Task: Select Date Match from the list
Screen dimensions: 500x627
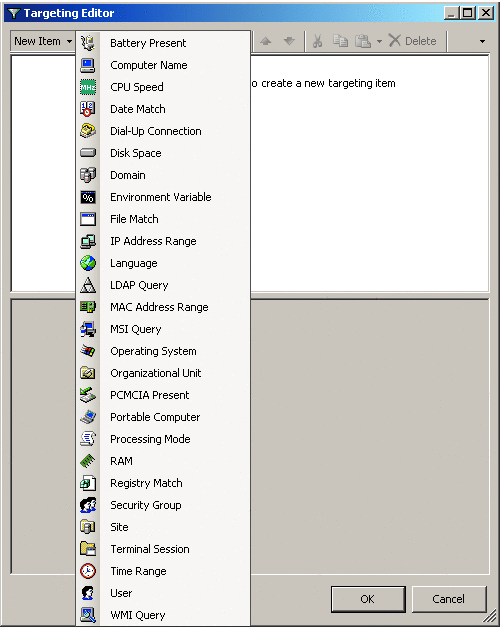Action: pyautogui.click(x=163, y=109)
